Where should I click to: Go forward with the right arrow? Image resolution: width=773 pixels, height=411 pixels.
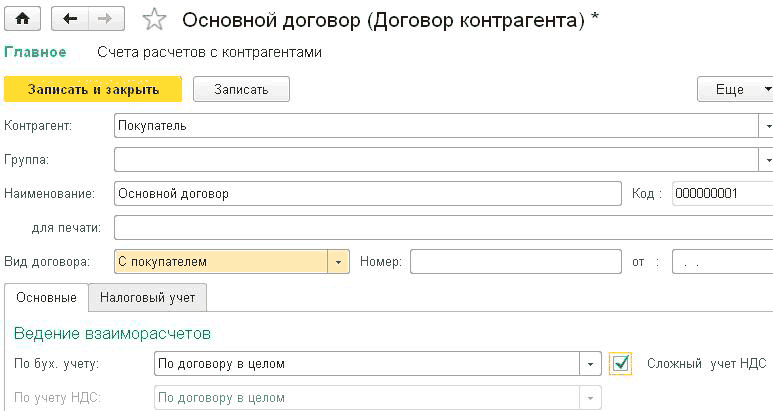[x=102, y=19]
